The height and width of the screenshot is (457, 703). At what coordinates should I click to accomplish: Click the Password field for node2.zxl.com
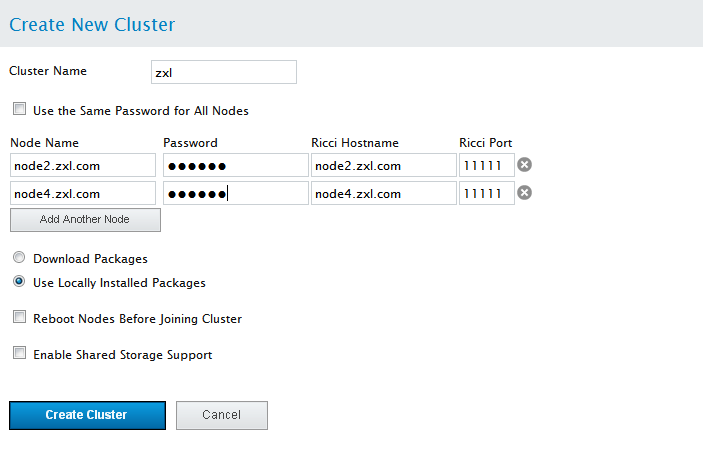pos(236,165)
